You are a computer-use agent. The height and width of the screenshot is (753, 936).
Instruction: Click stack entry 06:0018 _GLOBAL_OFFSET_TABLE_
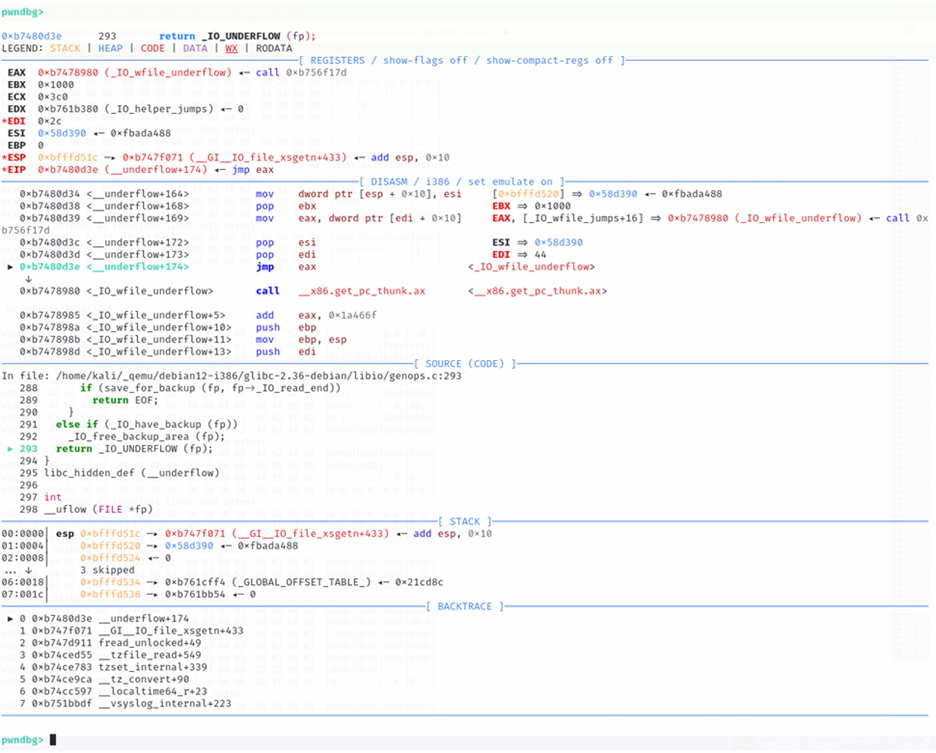[x=222, y=582]
